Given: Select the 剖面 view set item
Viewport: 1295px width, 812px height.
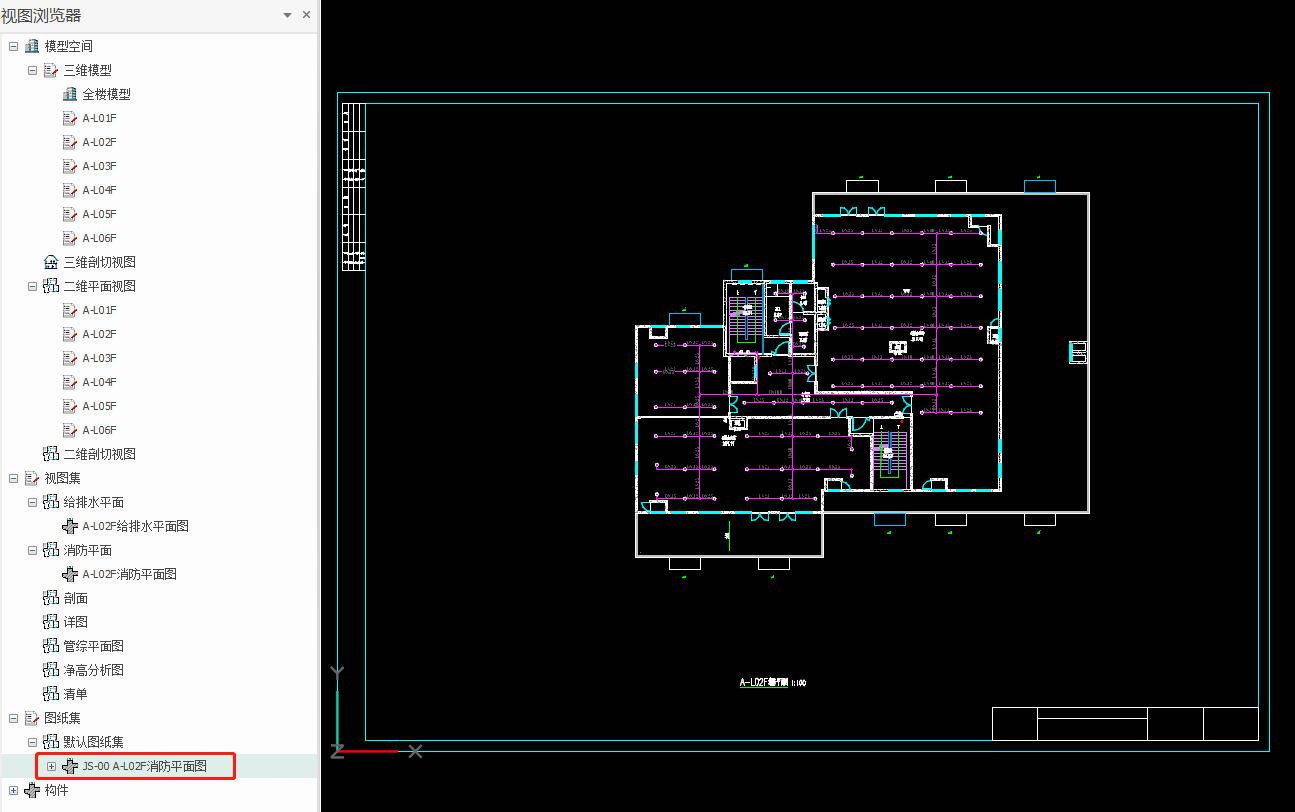Looking at the screenshot, I should 76,598.
